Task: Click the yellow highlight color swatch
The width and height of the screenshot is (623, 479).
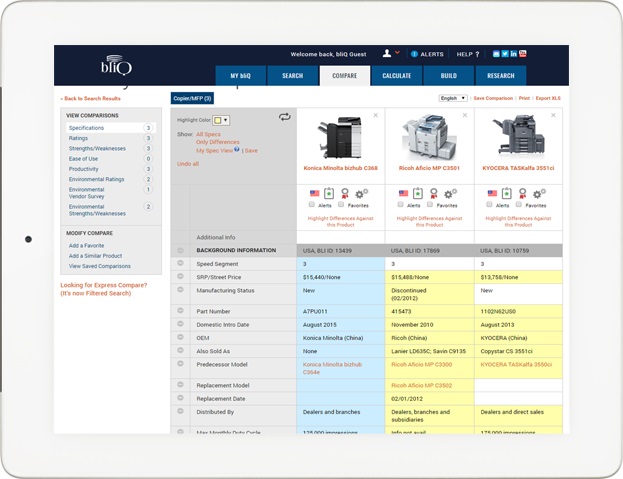Action: click(x=217, y=120)
